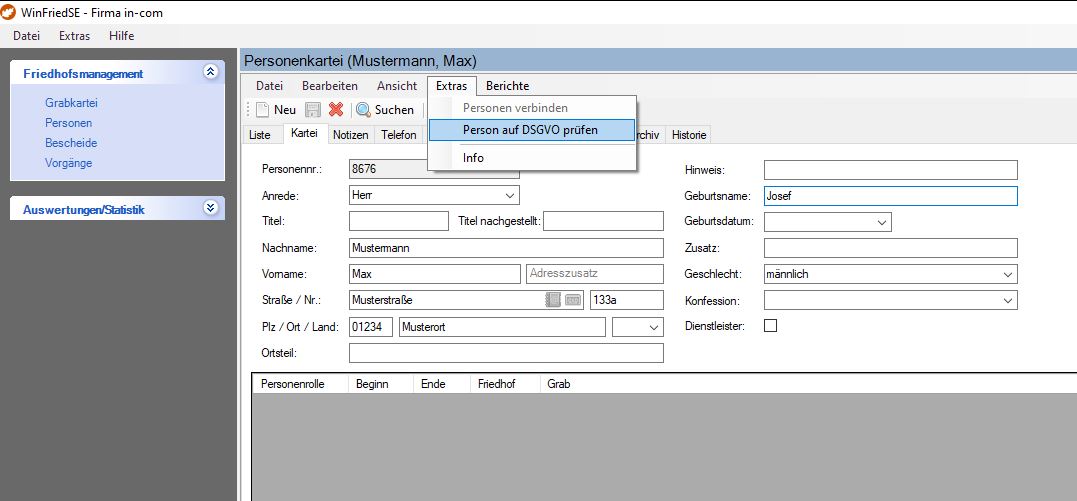
Task: Open the Anrede dropdown
Action: coord(510,195)
